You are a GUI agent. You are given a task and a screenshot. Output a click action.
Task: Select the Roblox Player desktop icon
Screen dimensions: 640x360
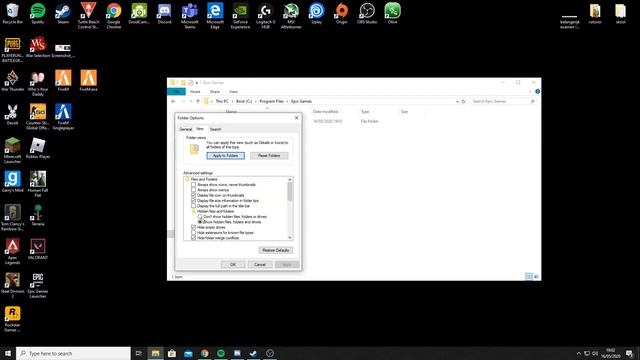pos(38,148)
